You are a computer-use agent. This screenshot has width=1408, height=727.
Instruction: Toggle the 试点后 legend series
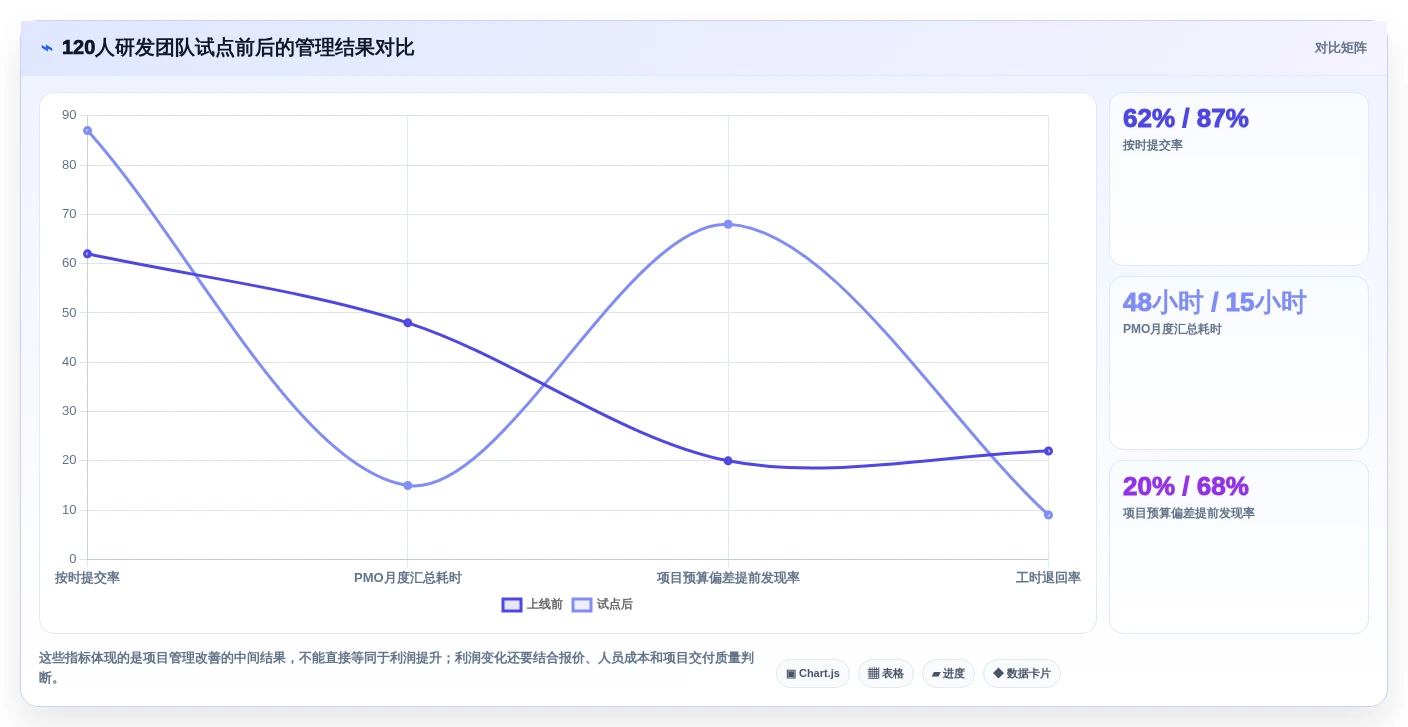pos(602,605)
